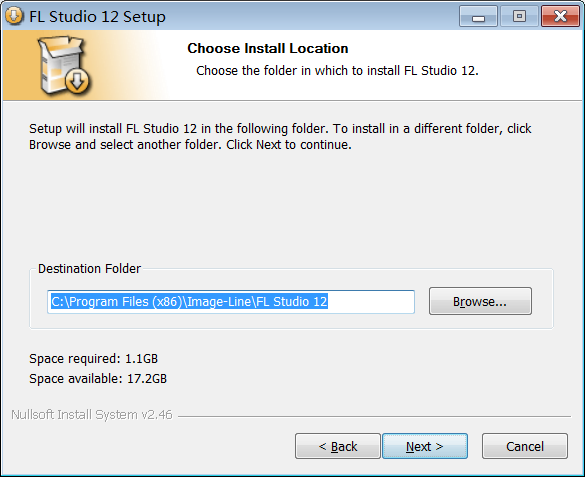Maximize the FL Studio 12 Setup window
585x477 pixels.
click(519, 16)
